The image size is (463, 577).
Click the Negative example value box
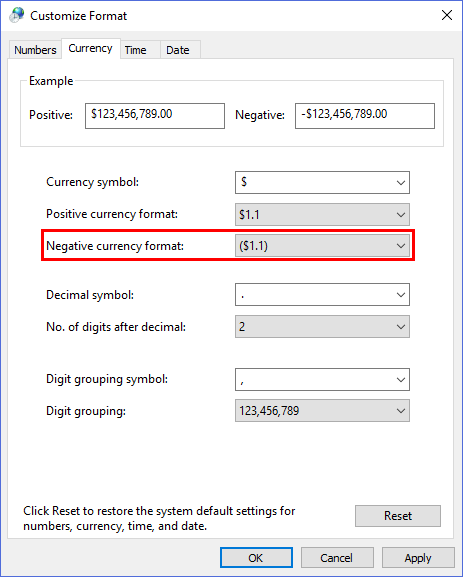365,116
